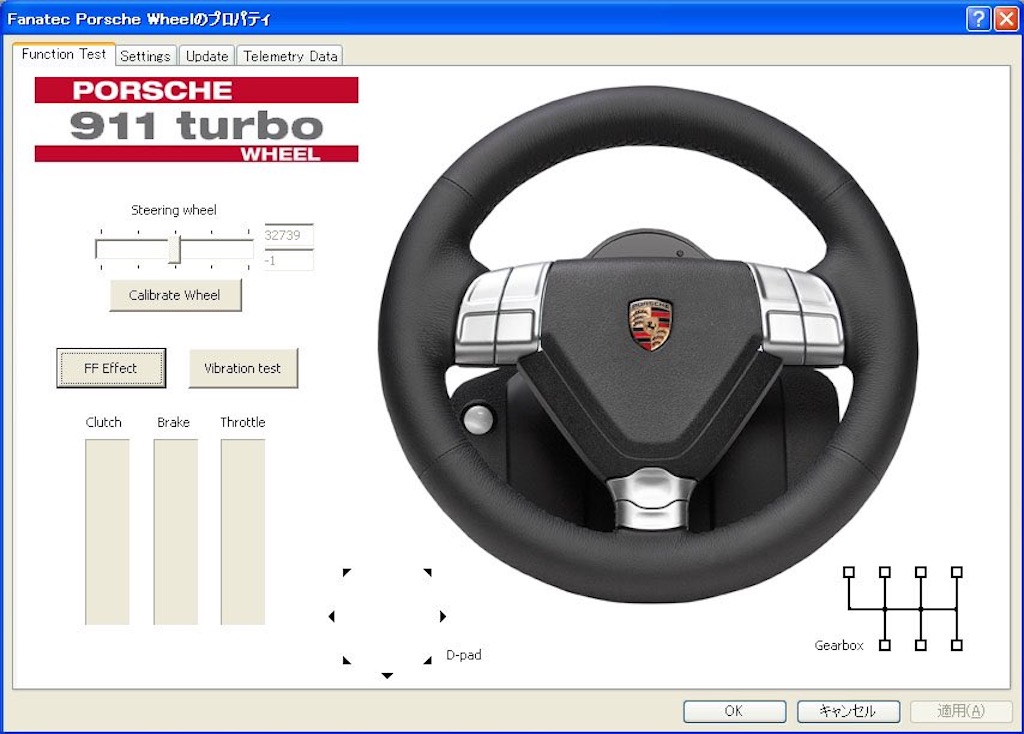Viewport: 1024px width, 734px height.
Task: Click the first bottom gearbox position square
Action: (x=885, y=645)
